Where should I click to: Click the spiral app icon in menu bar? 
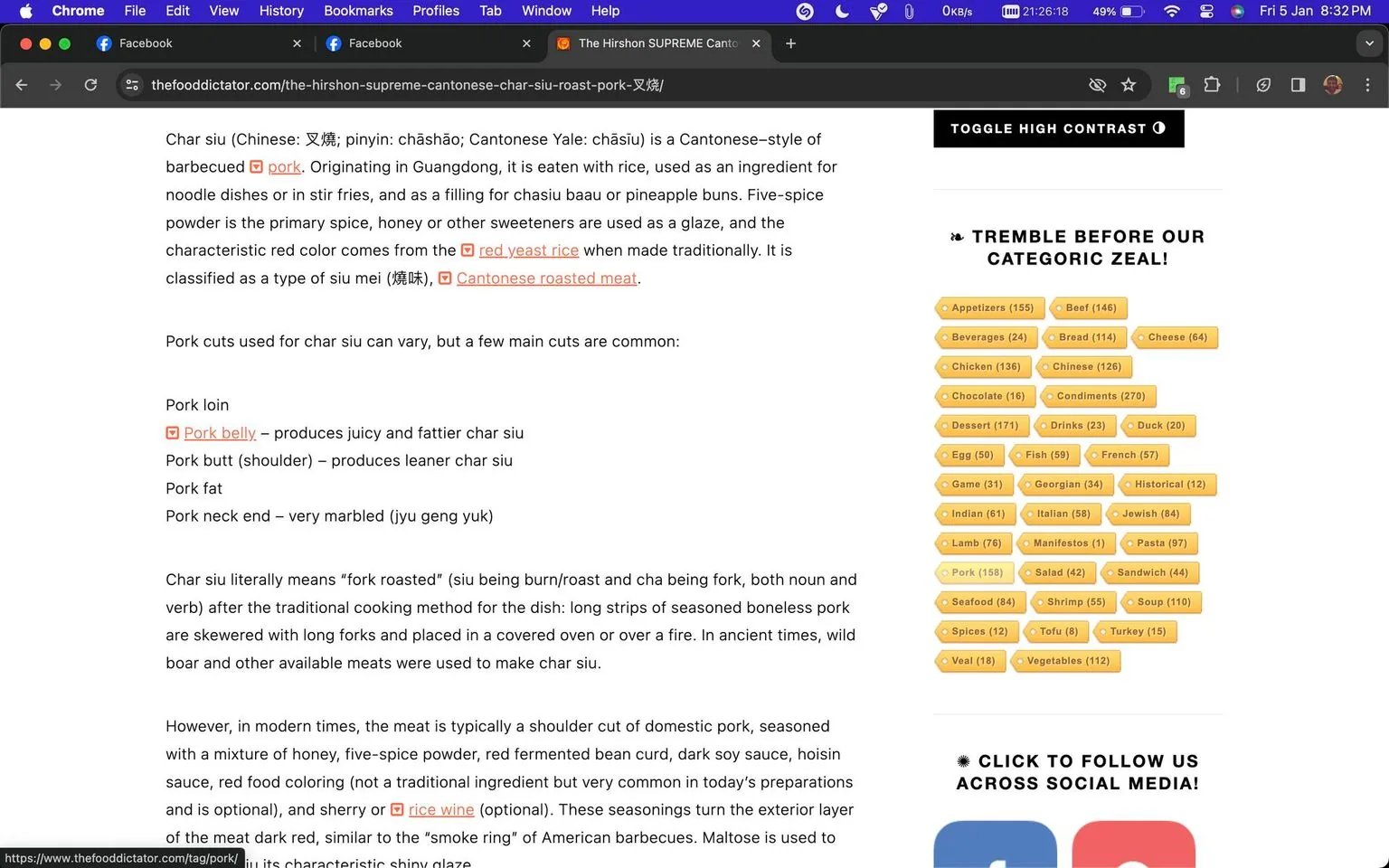click(805, 11)
